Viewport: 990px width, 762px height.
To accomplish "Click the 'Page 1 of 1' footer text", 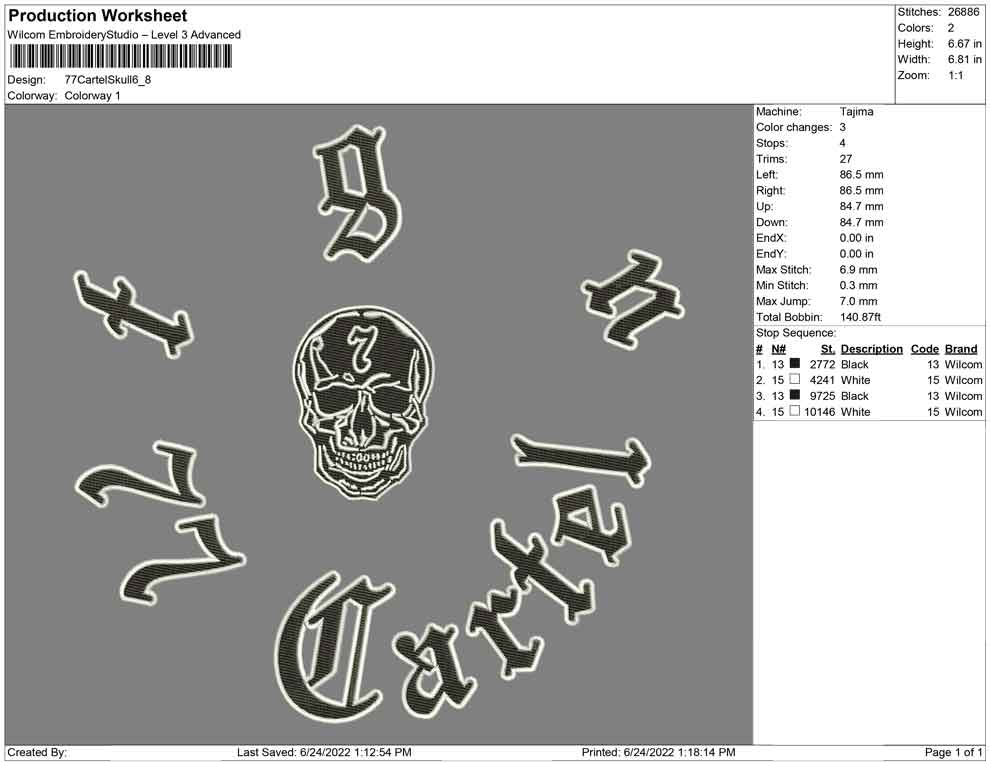I will [953, 752].
